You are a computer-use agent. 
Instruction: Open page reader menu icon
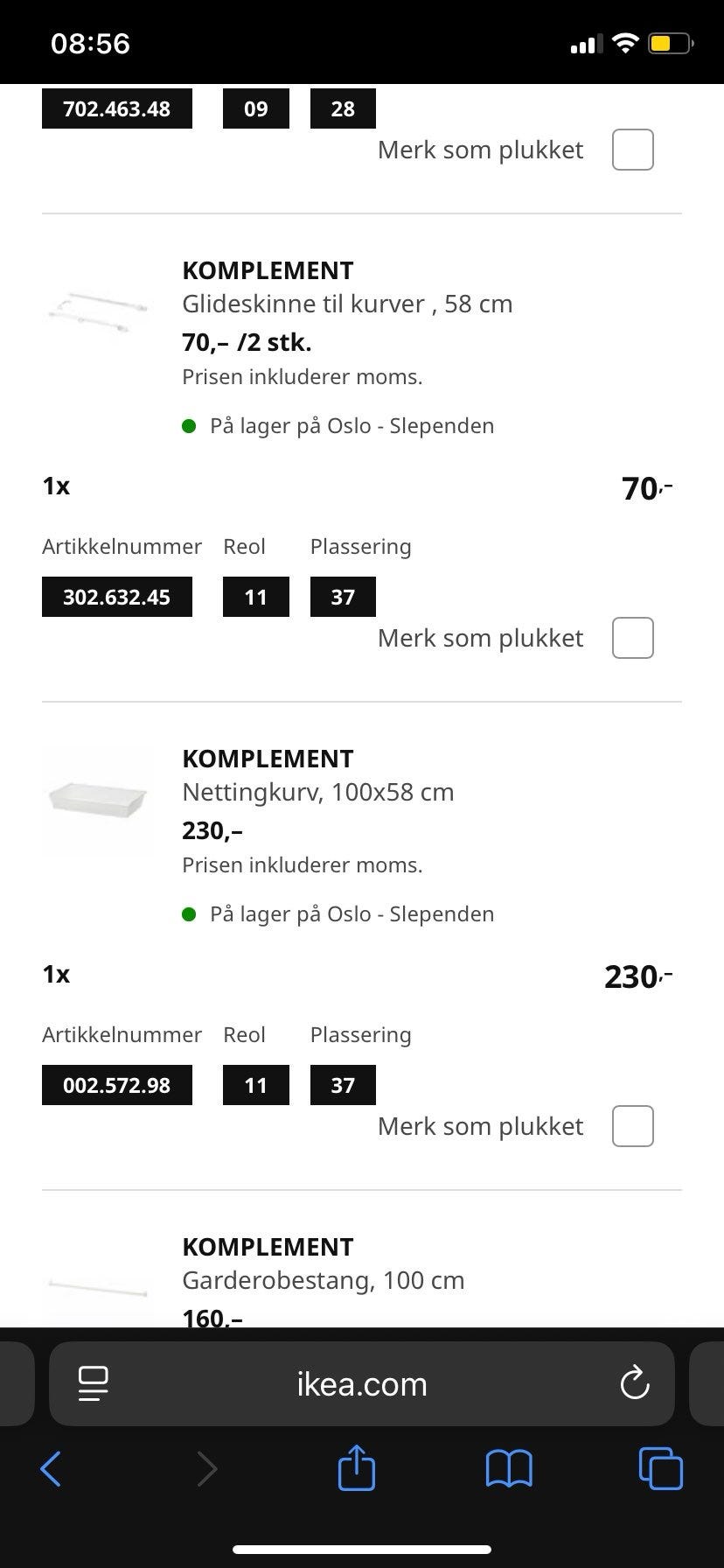tap(93, 1383)
